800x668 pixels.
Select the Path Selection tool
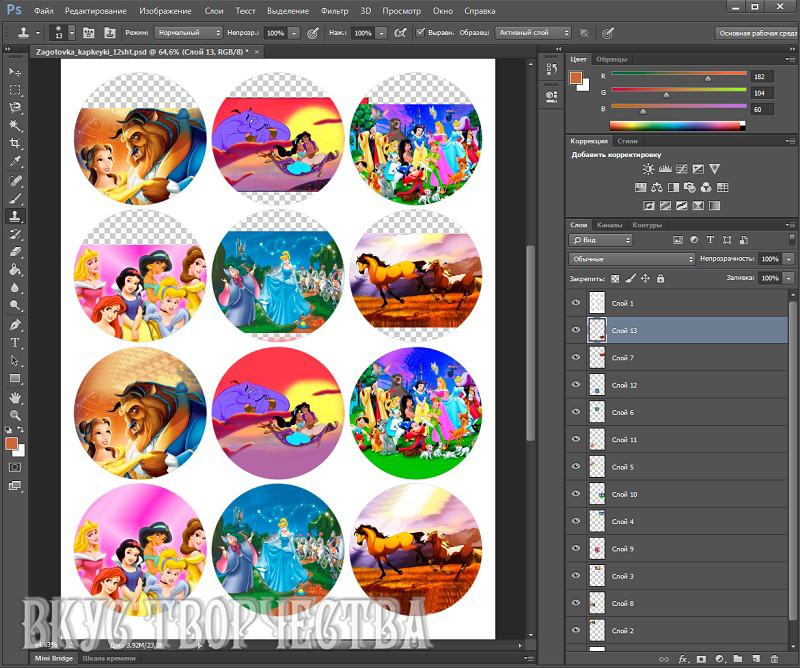(x=15, y=360)
